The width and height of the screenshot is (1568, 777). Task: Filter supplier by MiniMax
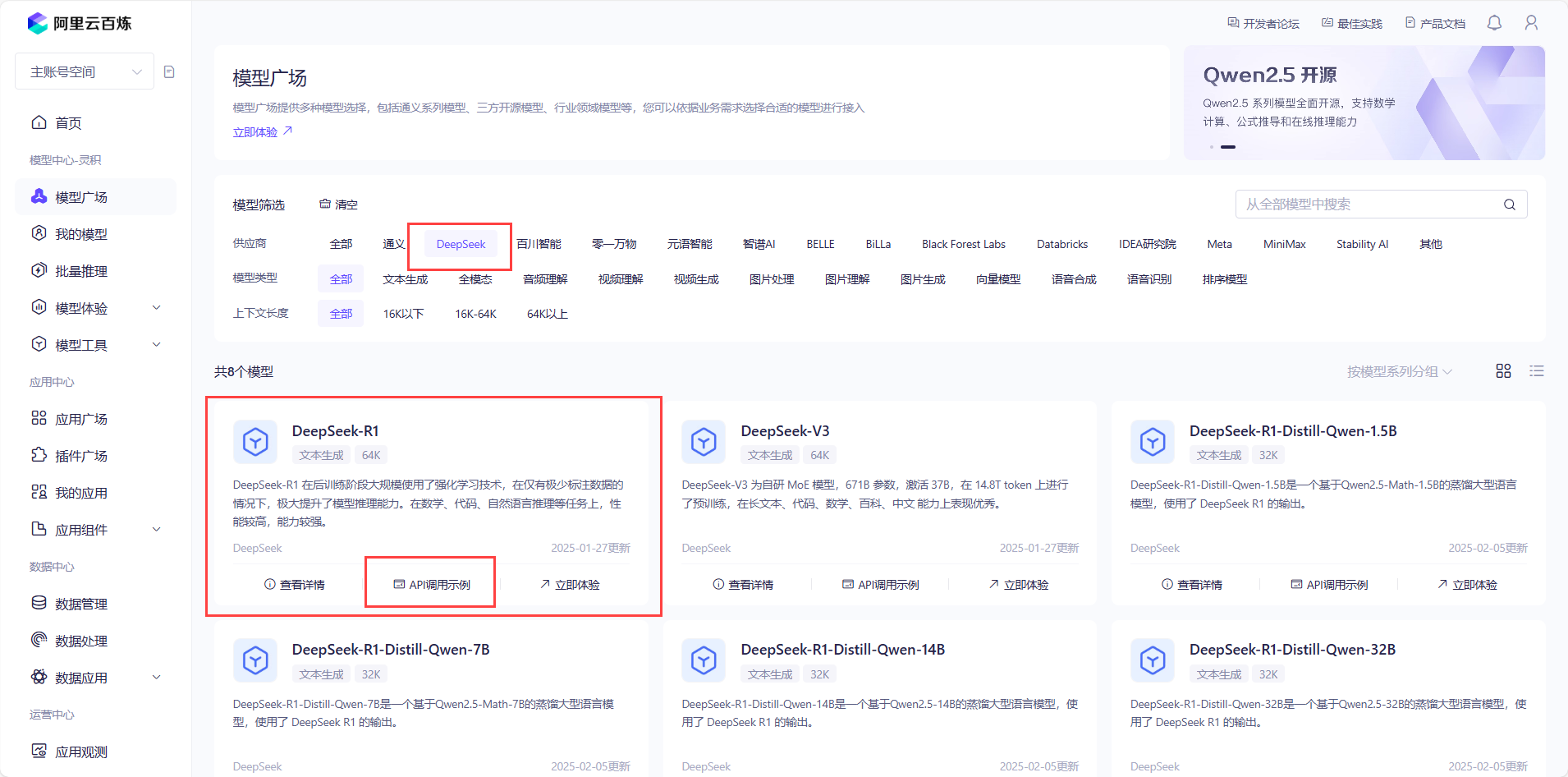(x=1284, y=244)
